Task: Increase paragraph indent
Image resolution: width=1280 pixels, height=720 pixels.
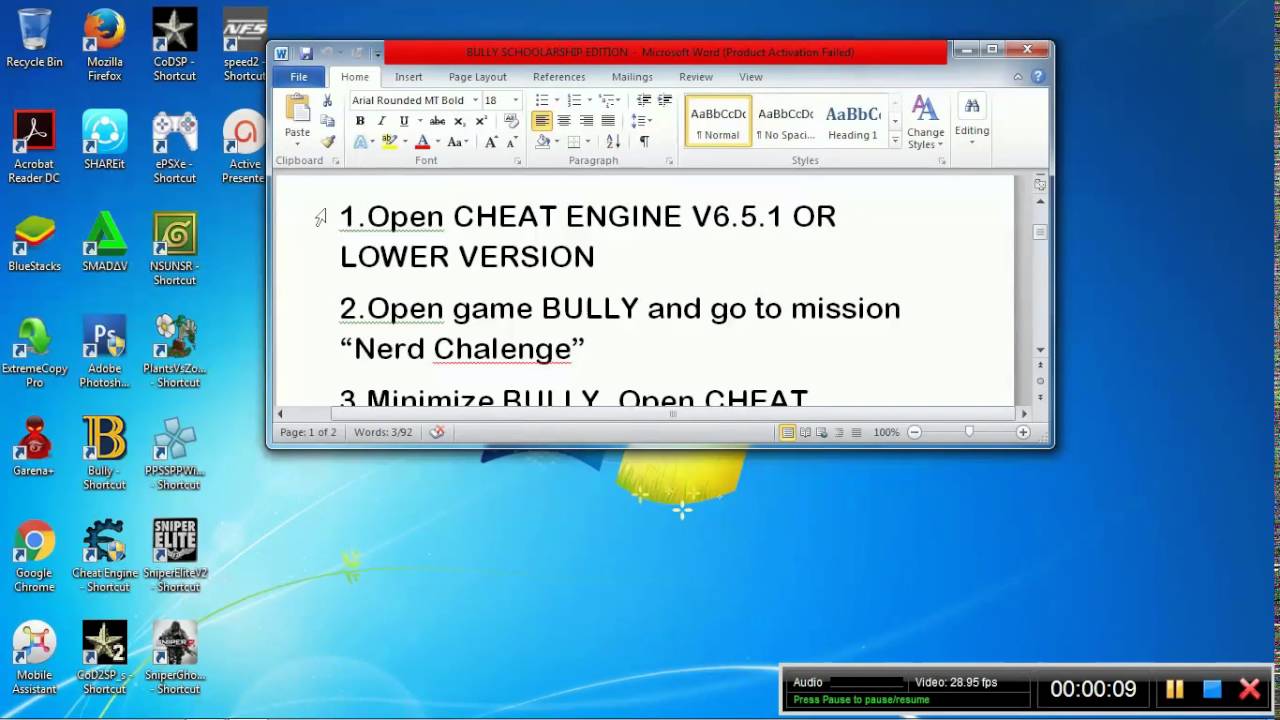Action: coord(665,100)
